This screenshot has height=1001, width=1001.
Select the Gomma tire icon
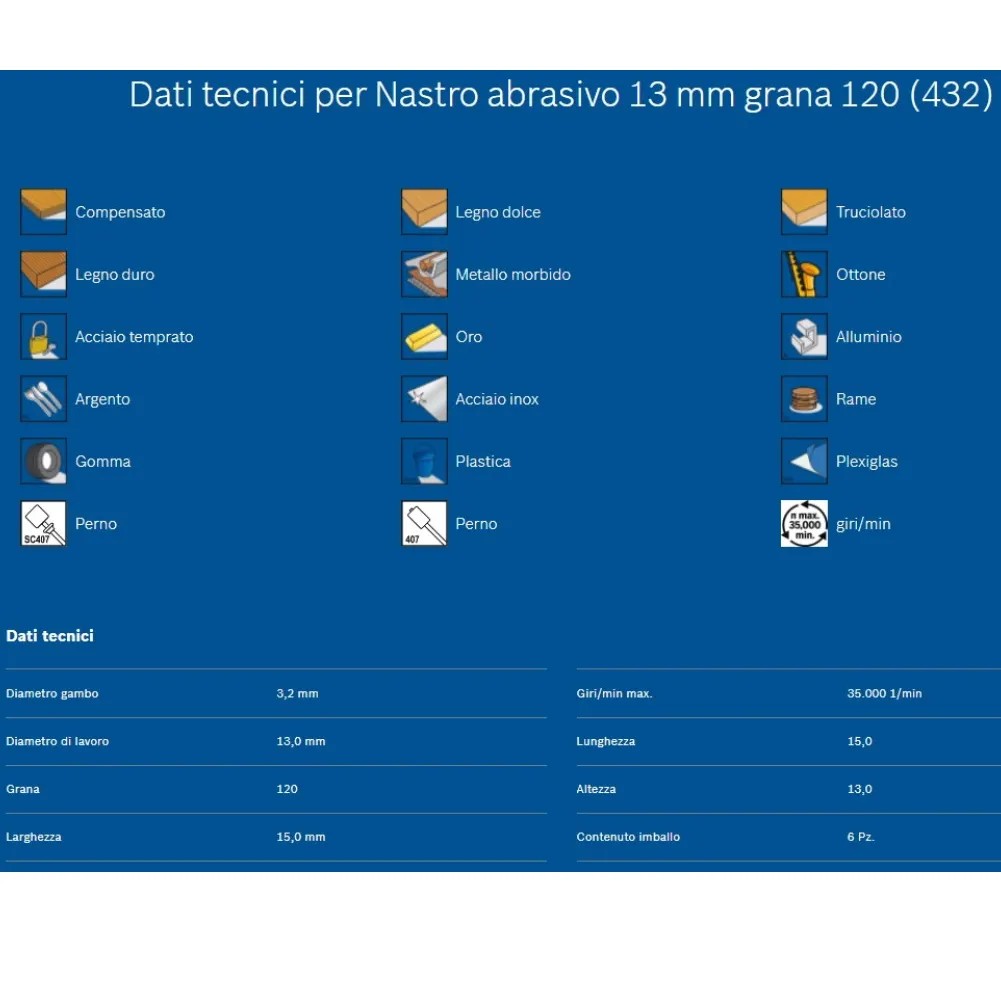(x=43, y=461)
